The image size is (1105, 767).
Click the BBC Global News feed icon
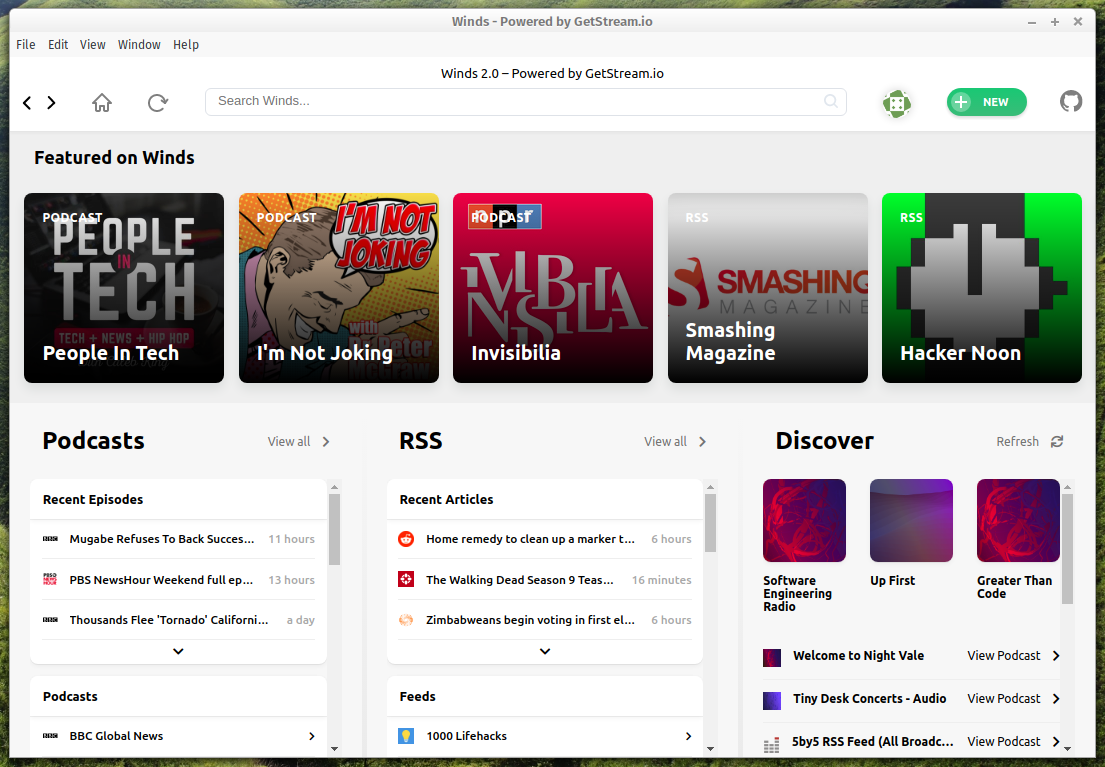point(50,736)
